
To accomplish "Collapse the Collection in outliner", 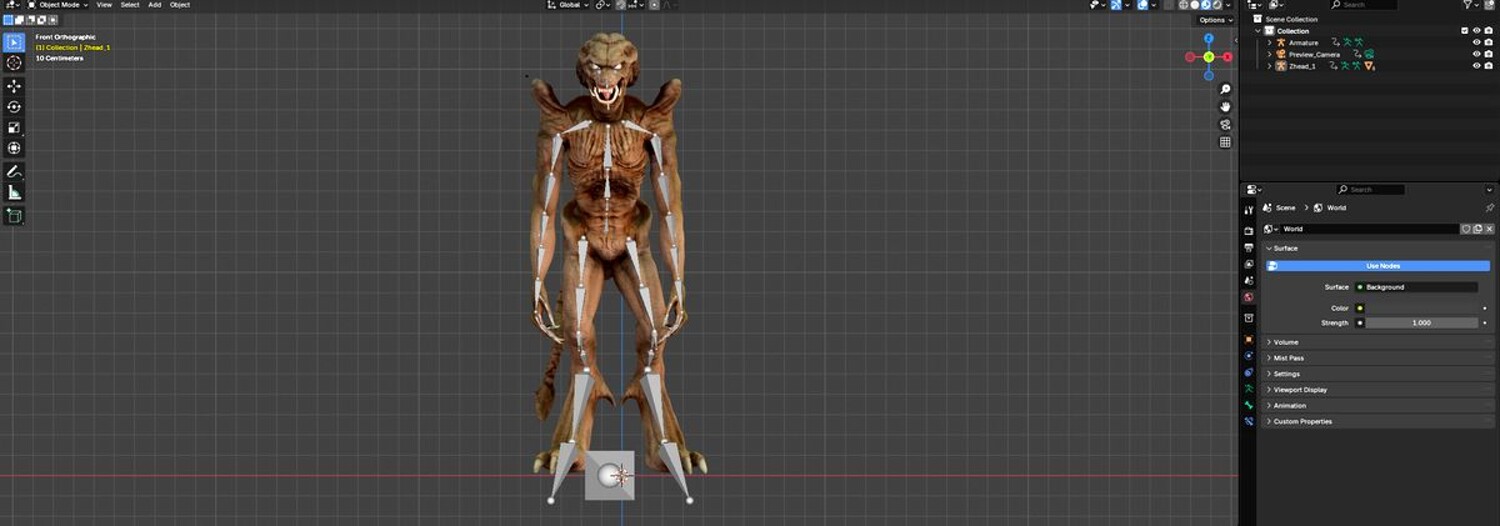I will 1259,31.
